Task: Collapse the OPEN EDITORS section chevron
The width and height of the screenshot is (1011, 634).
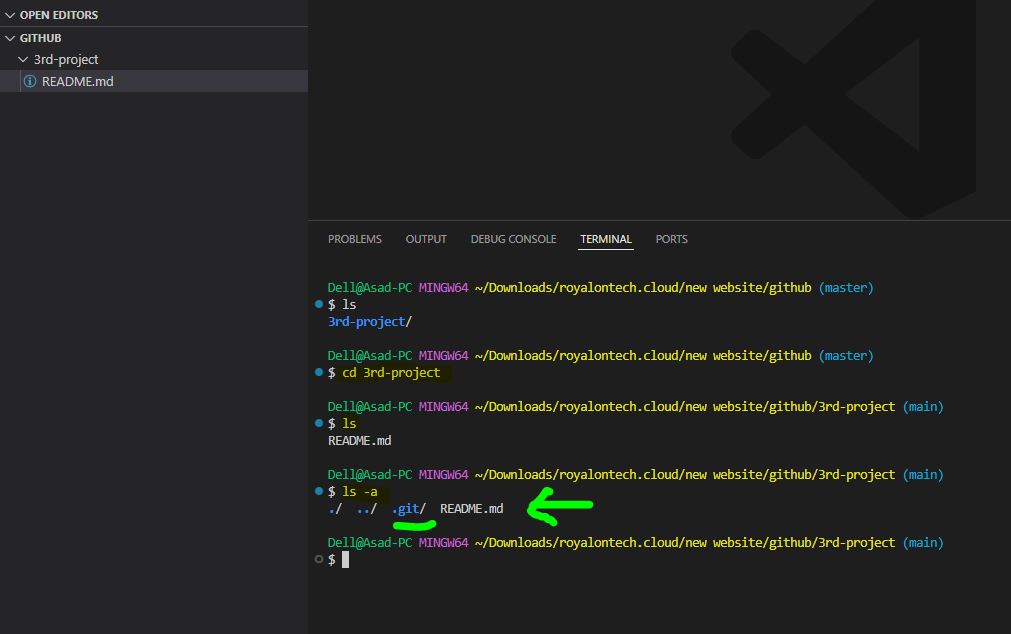Action: click(10, 15)
